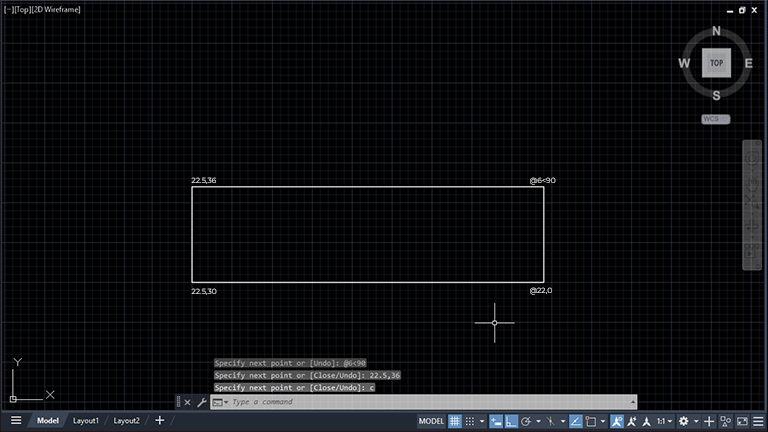Click ShowMotion icon in navigation bar
This screenshot has width=768, height=432.
click(x=752, y=251)
